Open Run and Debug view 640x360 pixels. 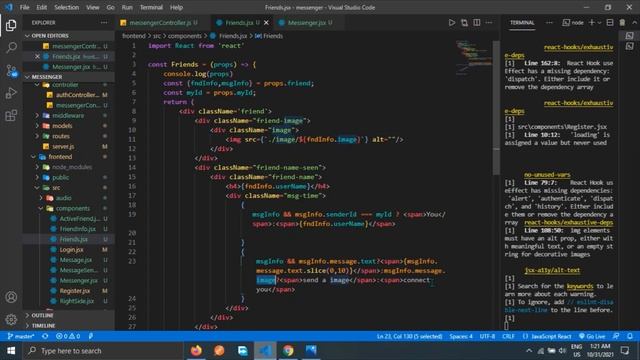pyautogui.click(x=11, y=93)
